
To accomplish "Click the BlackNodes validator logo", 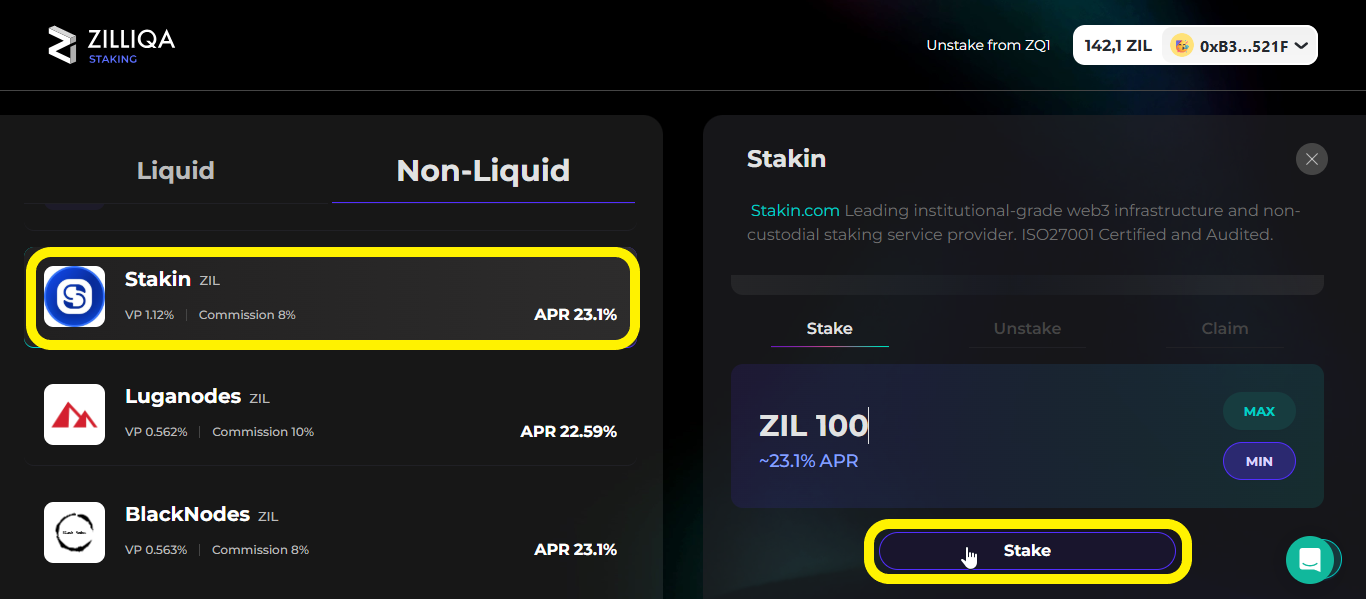I will pos(74,532).
